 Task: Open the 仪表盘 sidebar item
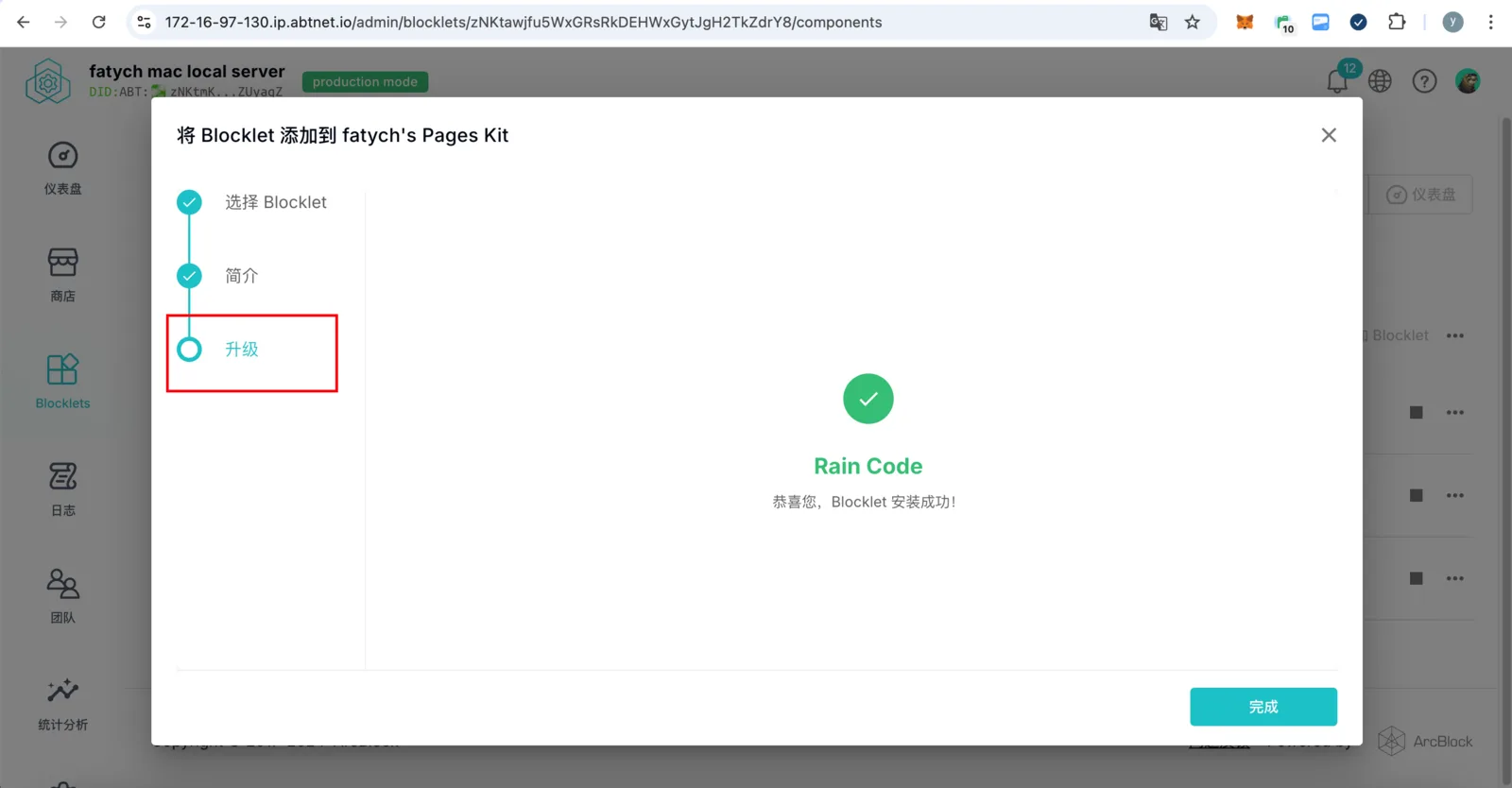[x=63, y=168]
